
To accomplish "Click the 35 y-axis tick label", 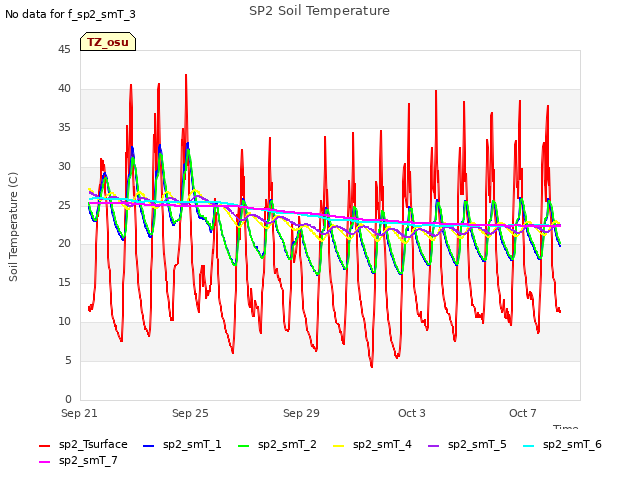I will 64,128.
